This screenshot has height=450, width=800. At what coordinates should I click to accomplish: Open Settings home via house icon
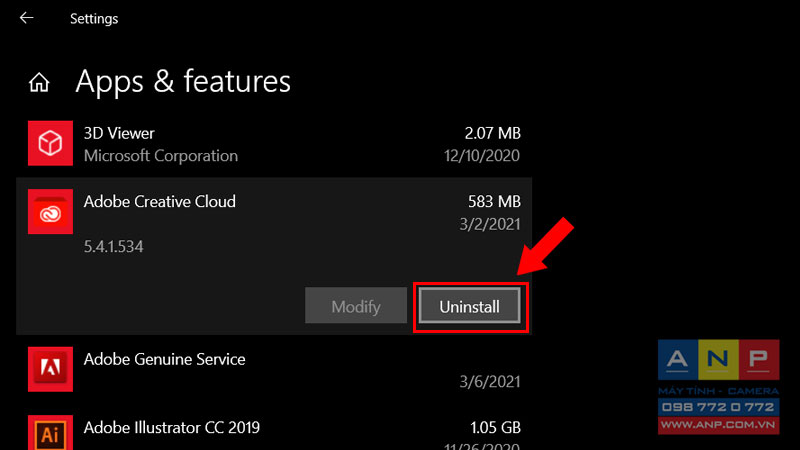point(39,82)
